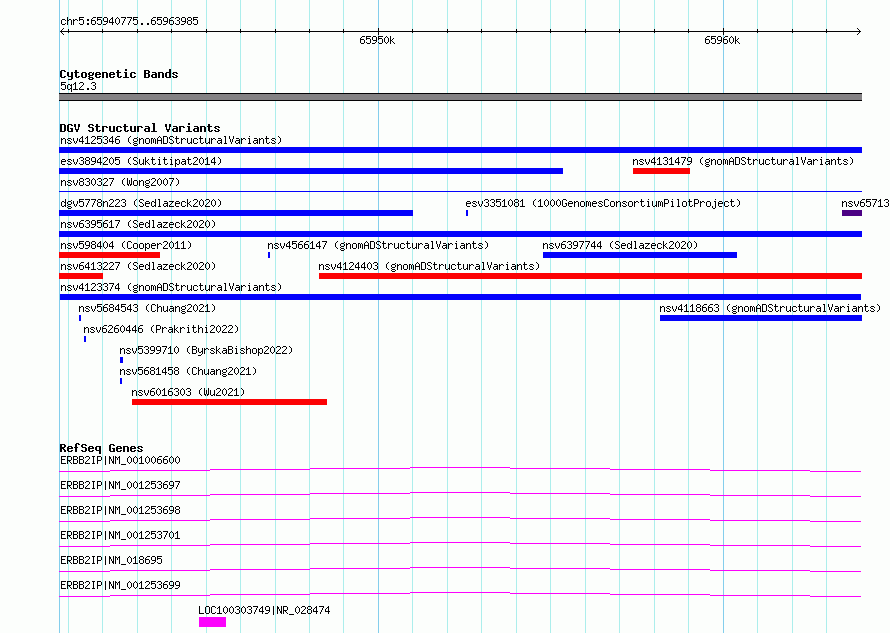Viewport: 890px width, 633px height.
Task: Open the nsv4124403 long red bar
Action: tap(590, 276)
